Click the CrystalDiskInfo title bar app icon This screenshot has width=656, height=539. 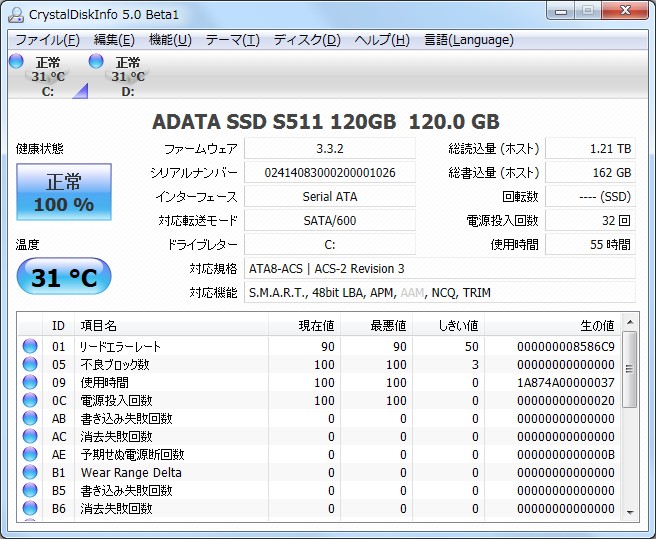click(16, 15)
